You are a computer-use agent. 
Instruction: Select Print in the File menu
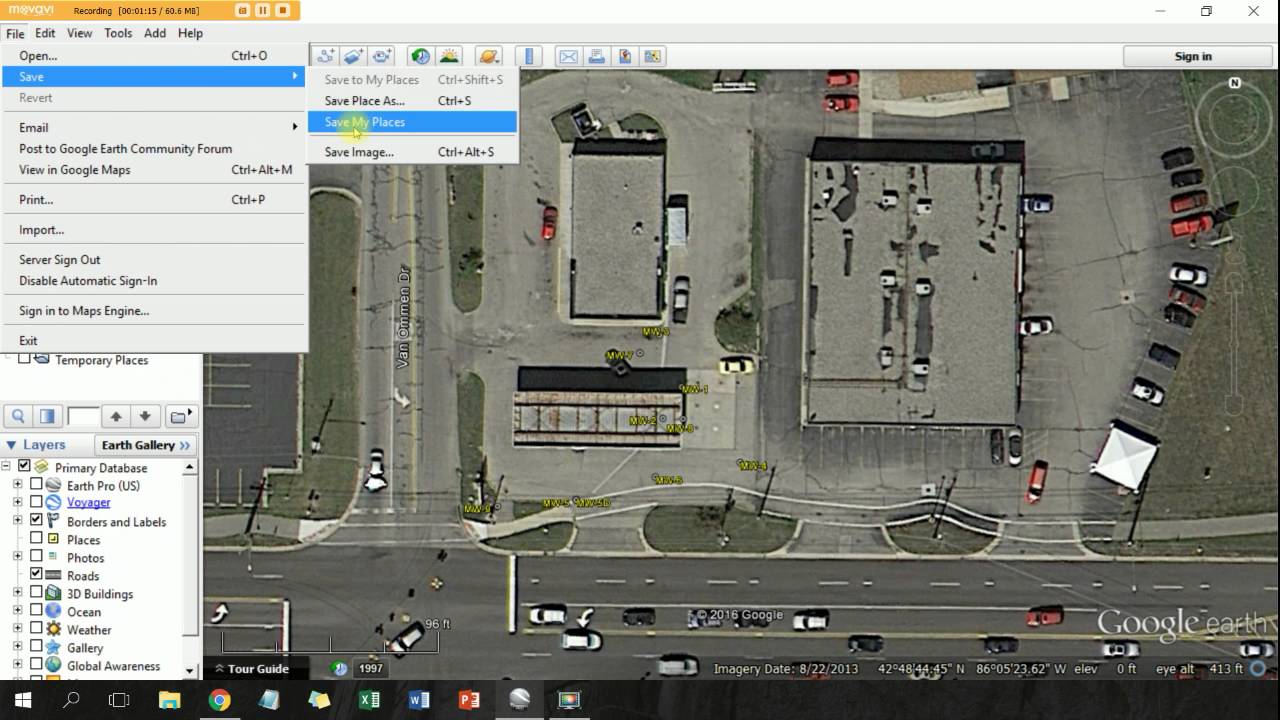153,200
